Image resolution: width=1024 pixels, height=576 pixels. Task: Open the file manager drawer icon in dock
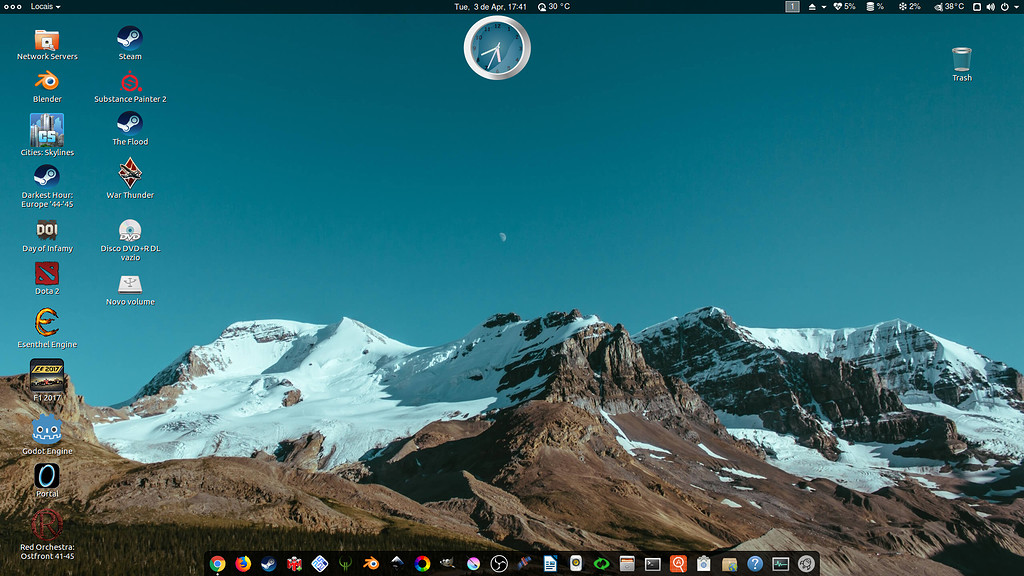tap(627, 564)
